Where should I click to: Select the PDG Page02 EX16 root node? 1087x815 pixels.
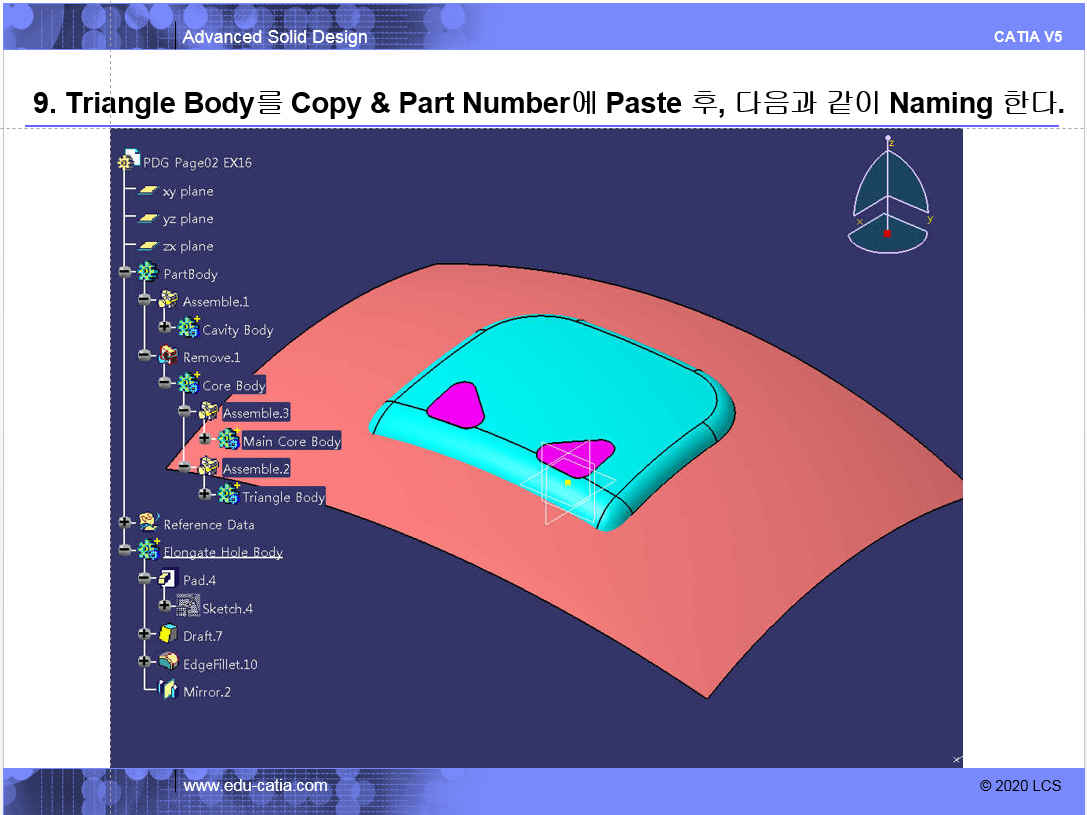coord(197,162)
